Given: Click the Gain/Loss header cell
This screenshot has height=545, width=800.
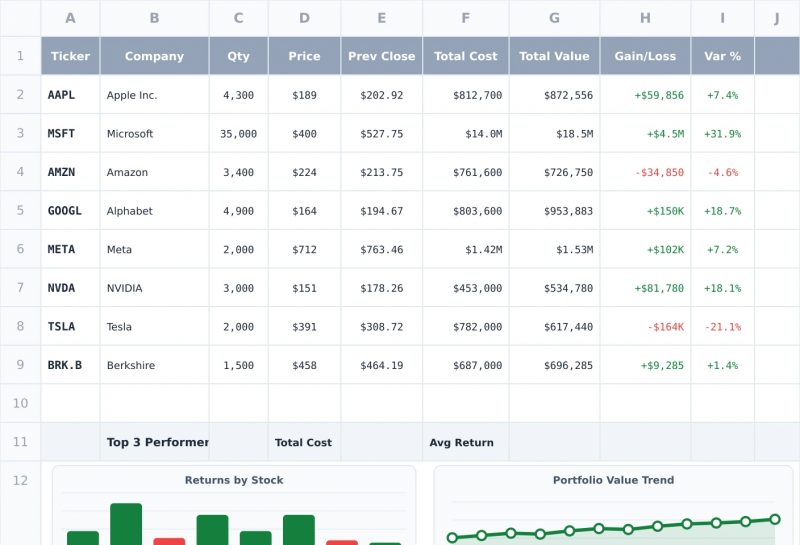Looking at the screenshot, I should point(645,56).
